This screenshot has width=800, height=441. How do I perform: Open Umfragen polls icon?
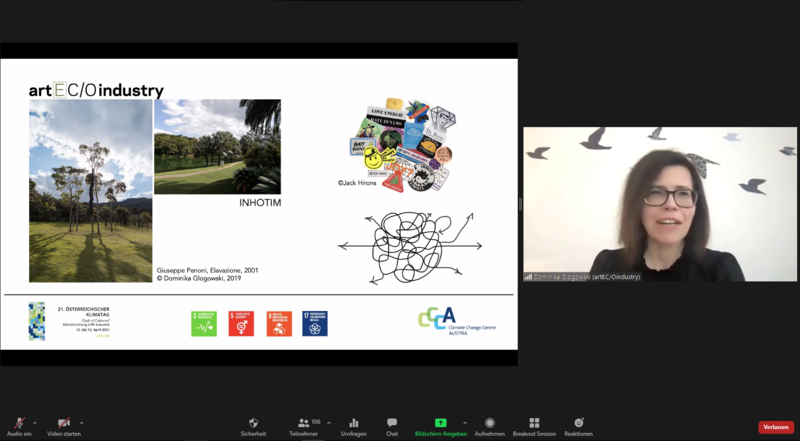click(353, 426)
